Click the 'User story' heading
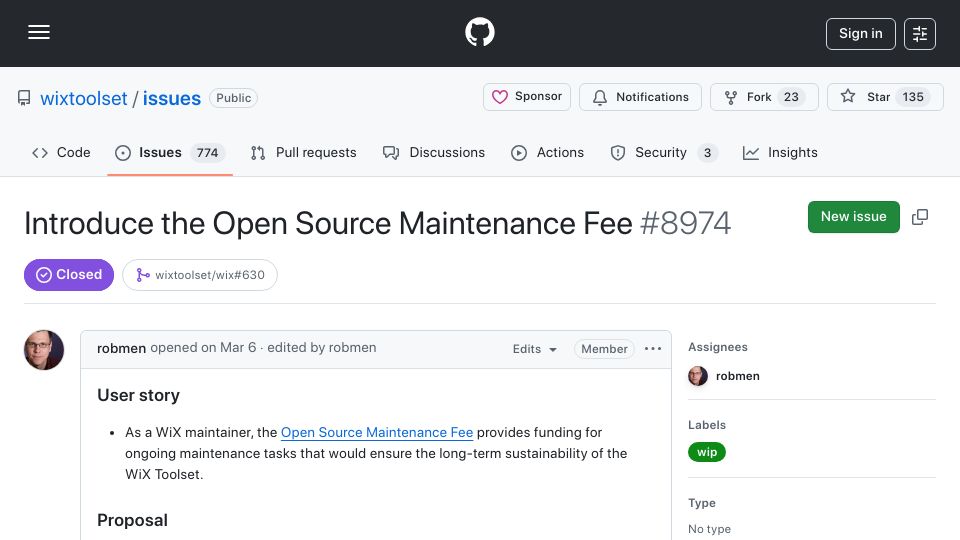 [138, 396]
